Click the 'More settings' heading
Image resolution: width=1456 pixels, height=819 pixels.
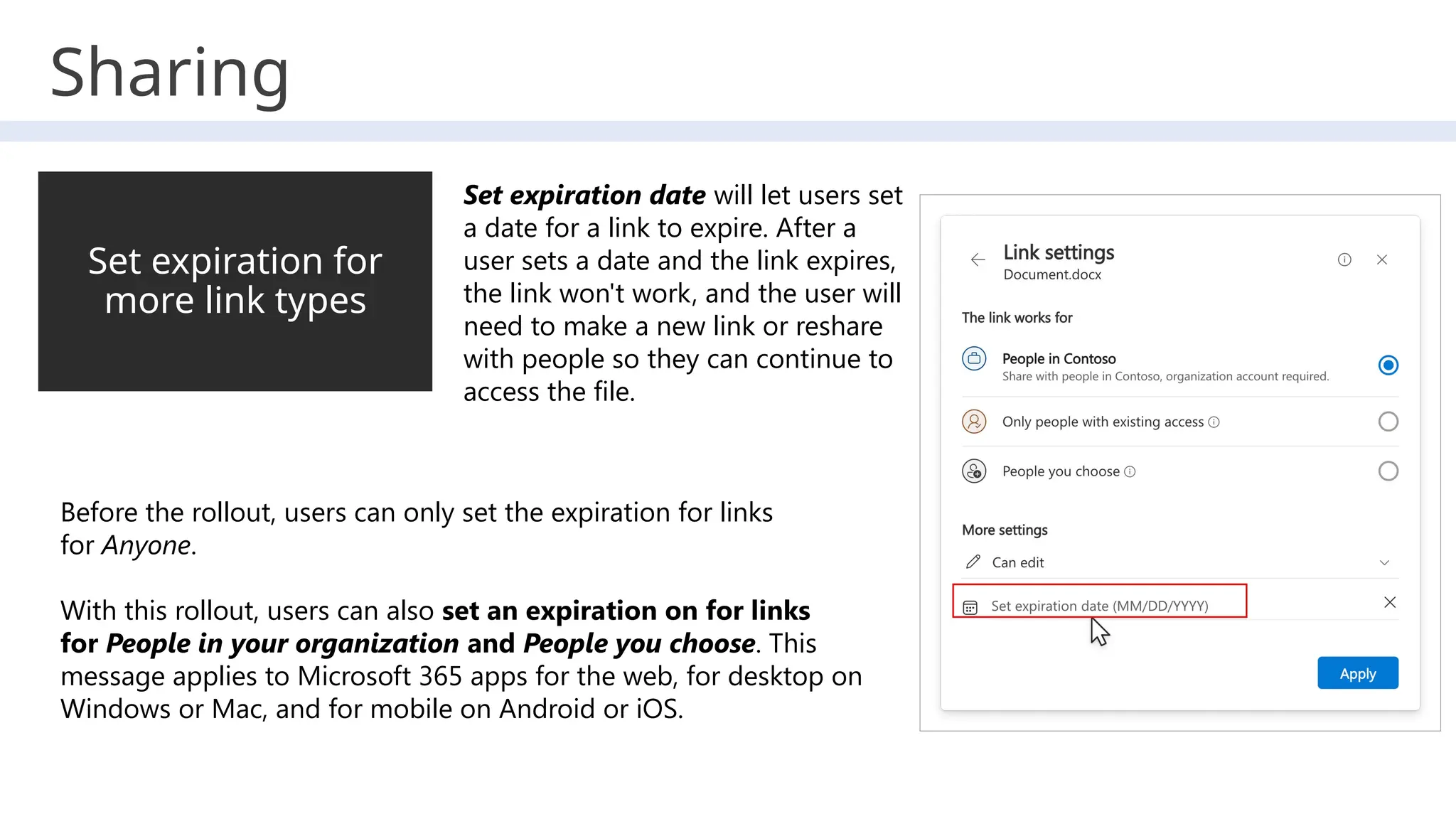[1005, 530]
